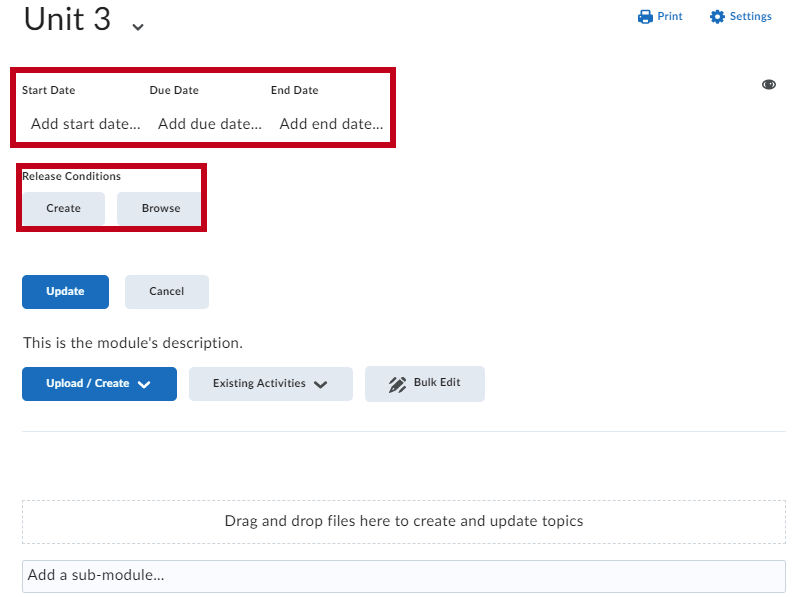Click the Due Date label

coord(174,90)
